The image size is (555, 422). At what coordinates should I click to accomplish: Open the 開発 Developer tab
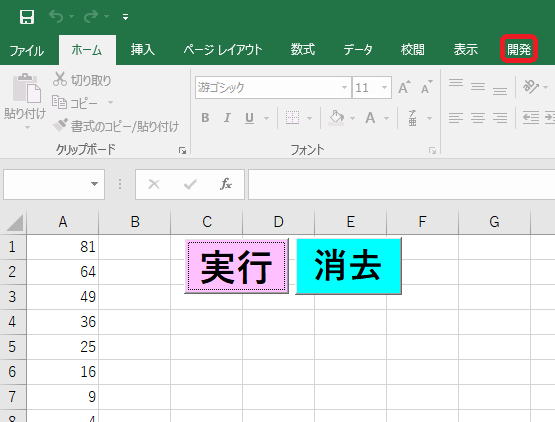click(x=519, y=49)
